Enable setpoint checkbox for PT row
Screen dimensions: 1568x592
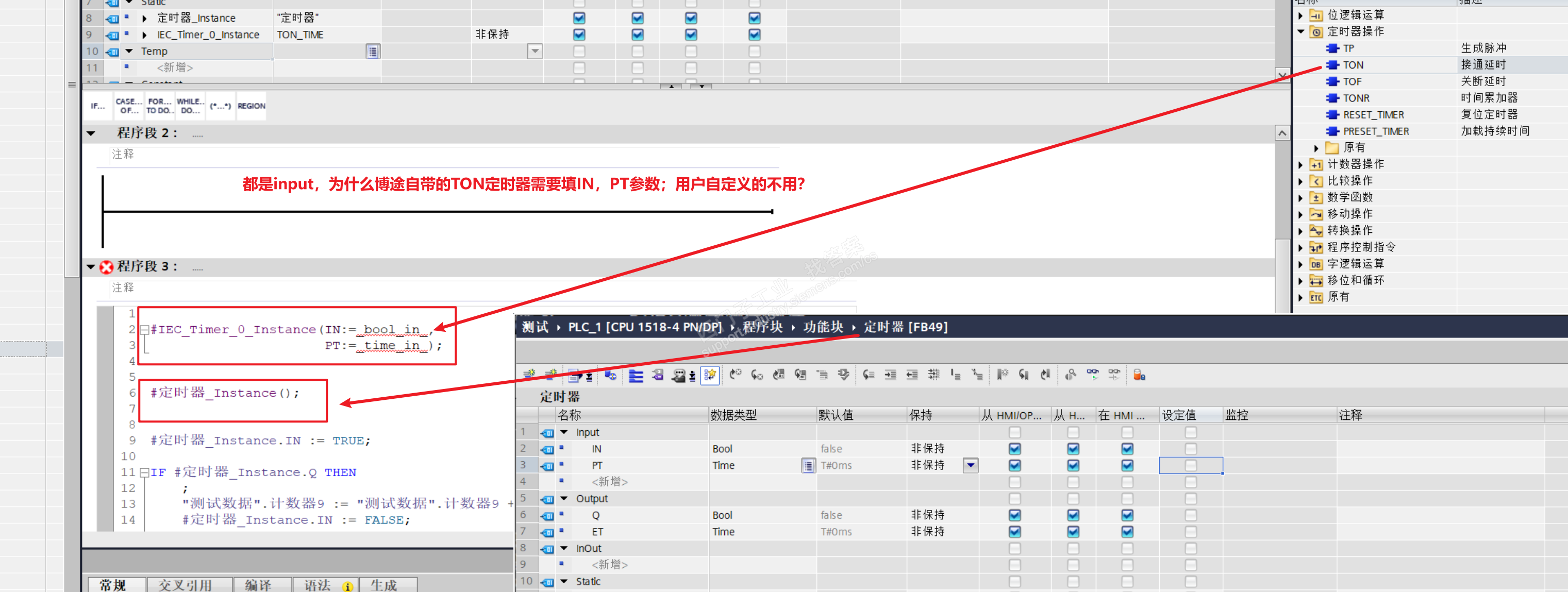coord(1191,465)
